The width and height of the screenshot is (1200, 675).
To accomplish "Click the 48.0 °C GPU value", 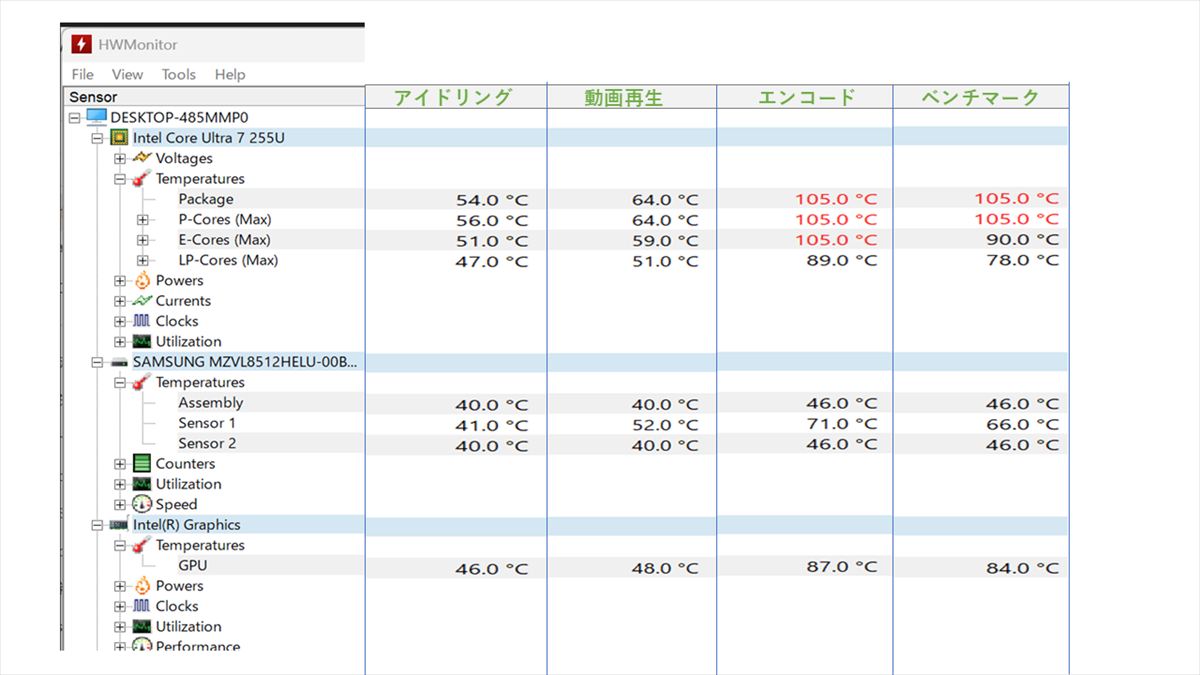I will (x=666, y=568).
